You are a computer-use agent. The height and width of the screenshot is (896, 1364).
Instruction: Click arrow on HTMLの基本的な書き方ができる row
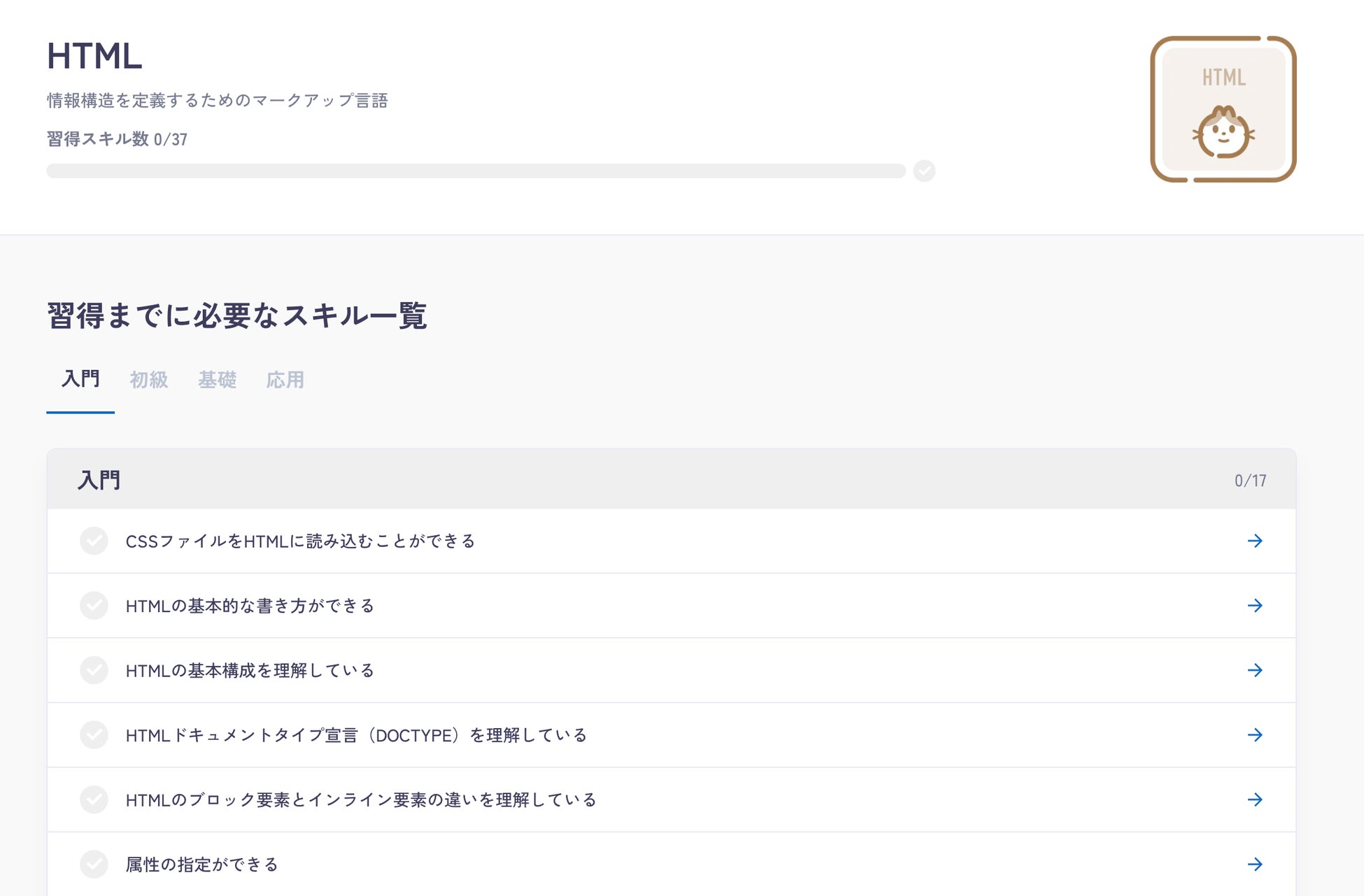point(1255,606)
